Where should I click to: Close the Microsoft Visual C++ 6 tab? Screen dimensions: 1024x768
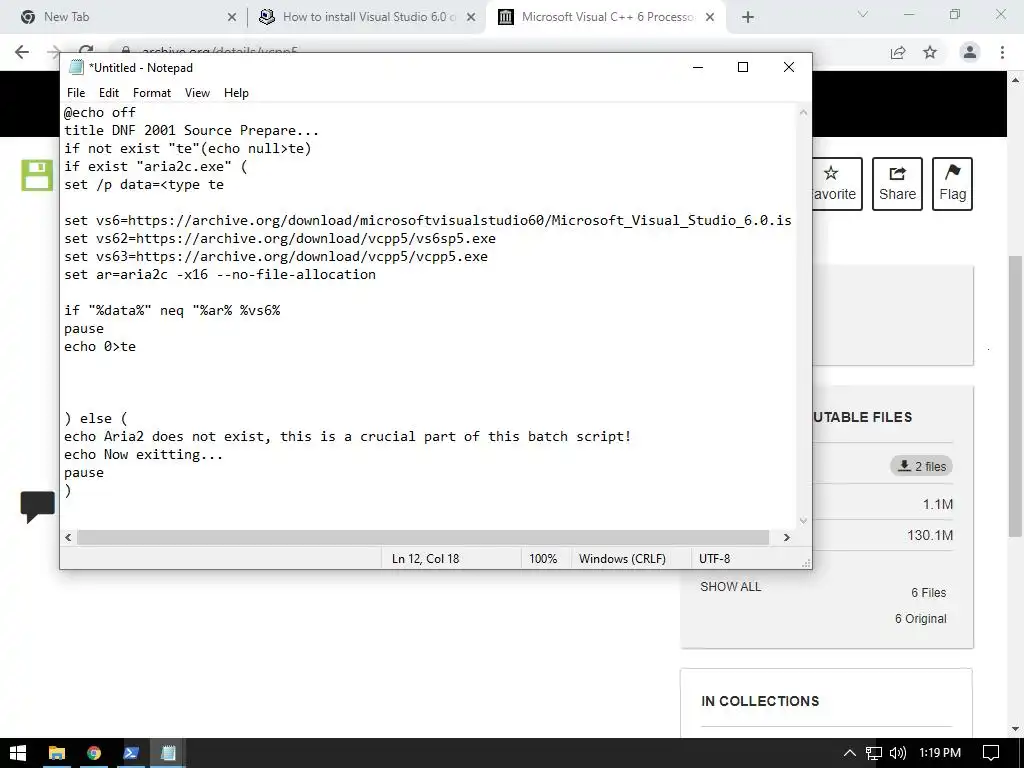[710, 18]
